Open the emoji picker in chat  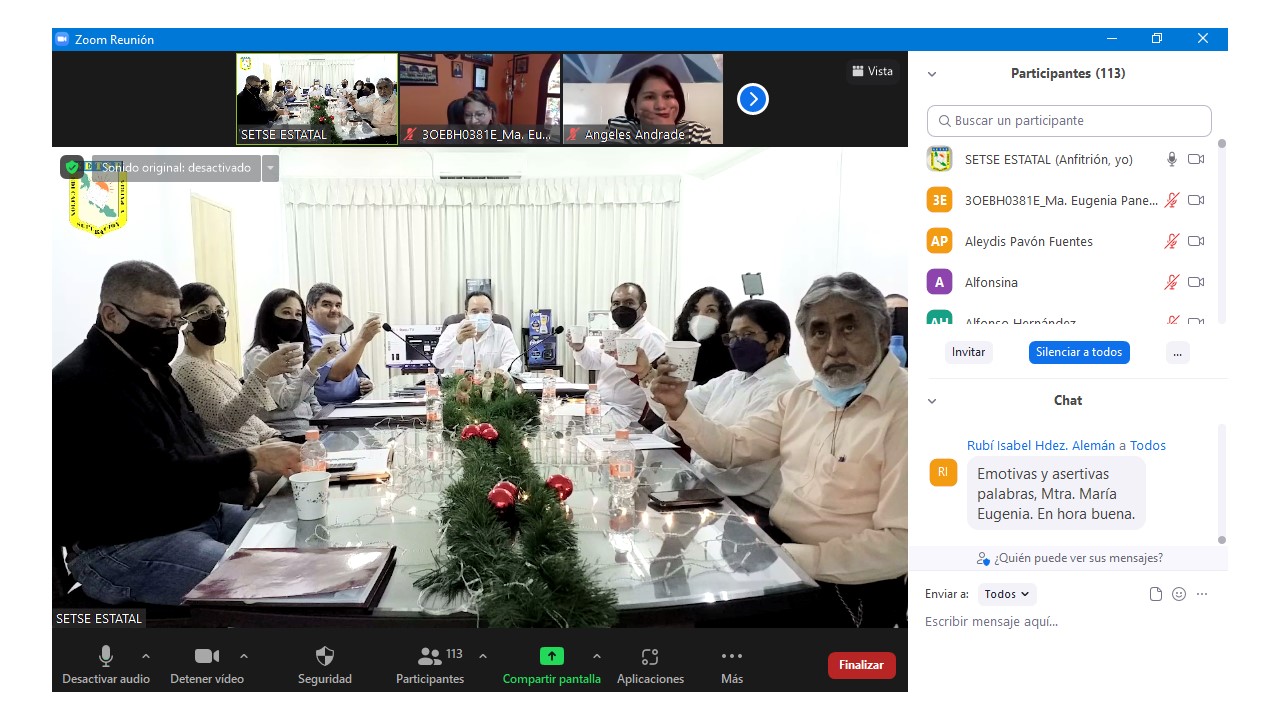[x=1179, y=594]
